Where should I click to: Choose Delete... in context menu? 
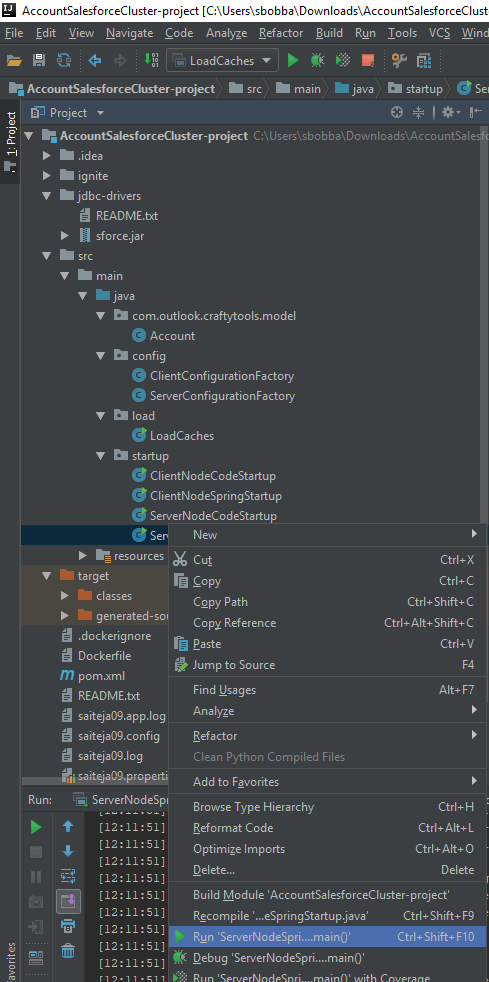click(327, 870)
